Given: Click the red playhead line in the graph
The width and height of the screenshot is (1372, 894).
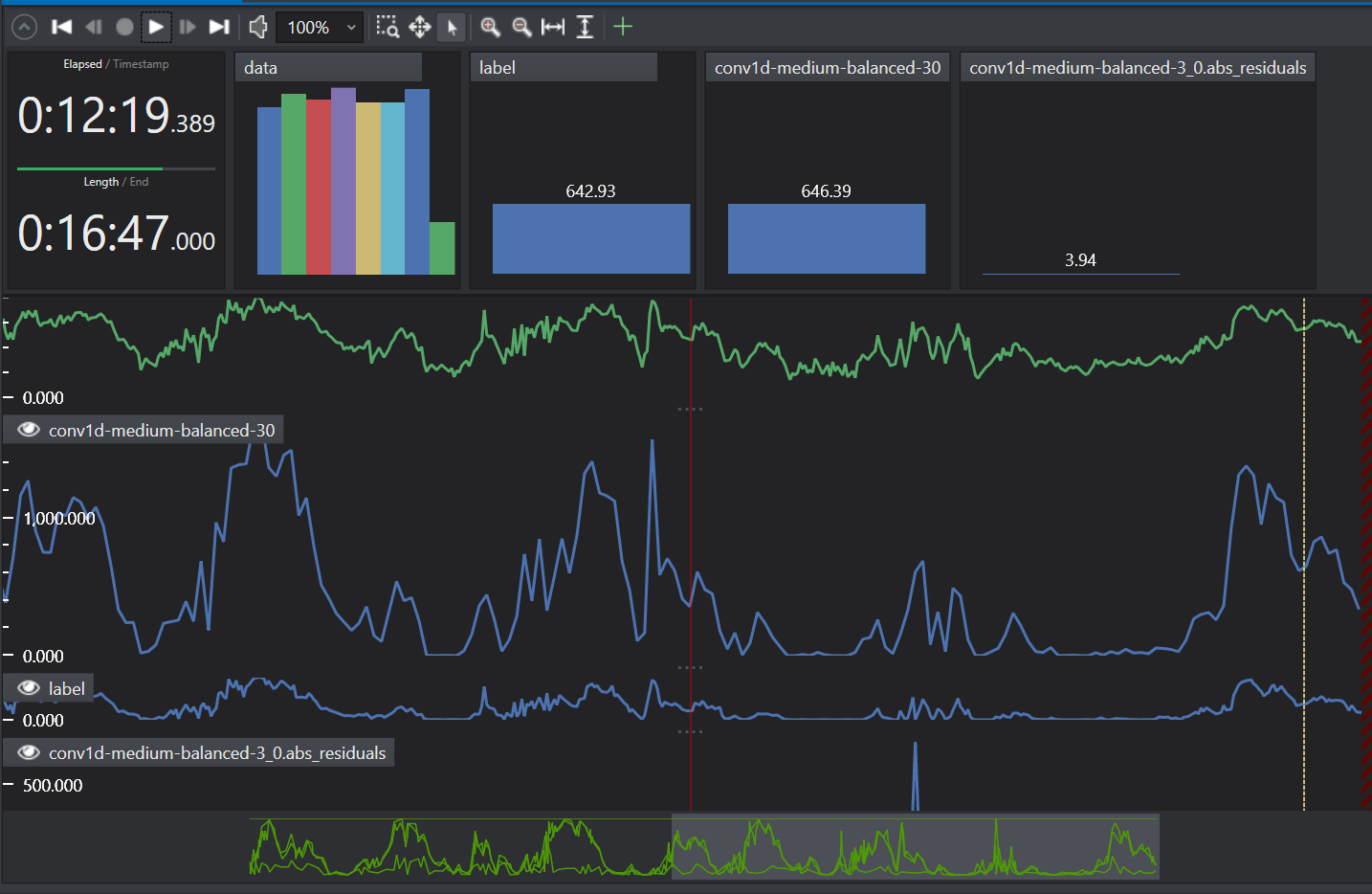Looking at the screenshot, I should pos(691,555).
